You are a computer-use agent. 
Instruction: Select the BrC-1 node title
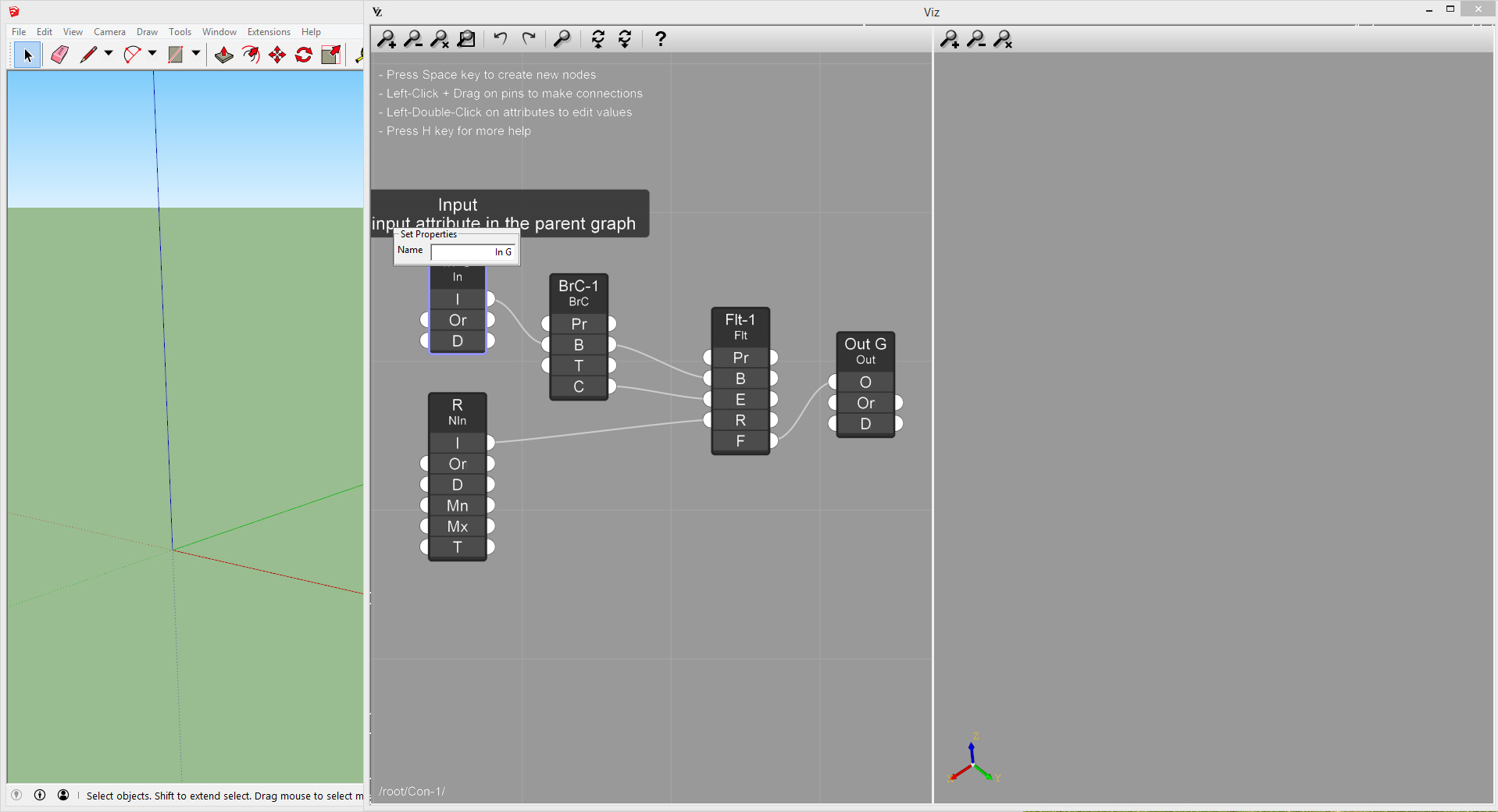[578, 287]
